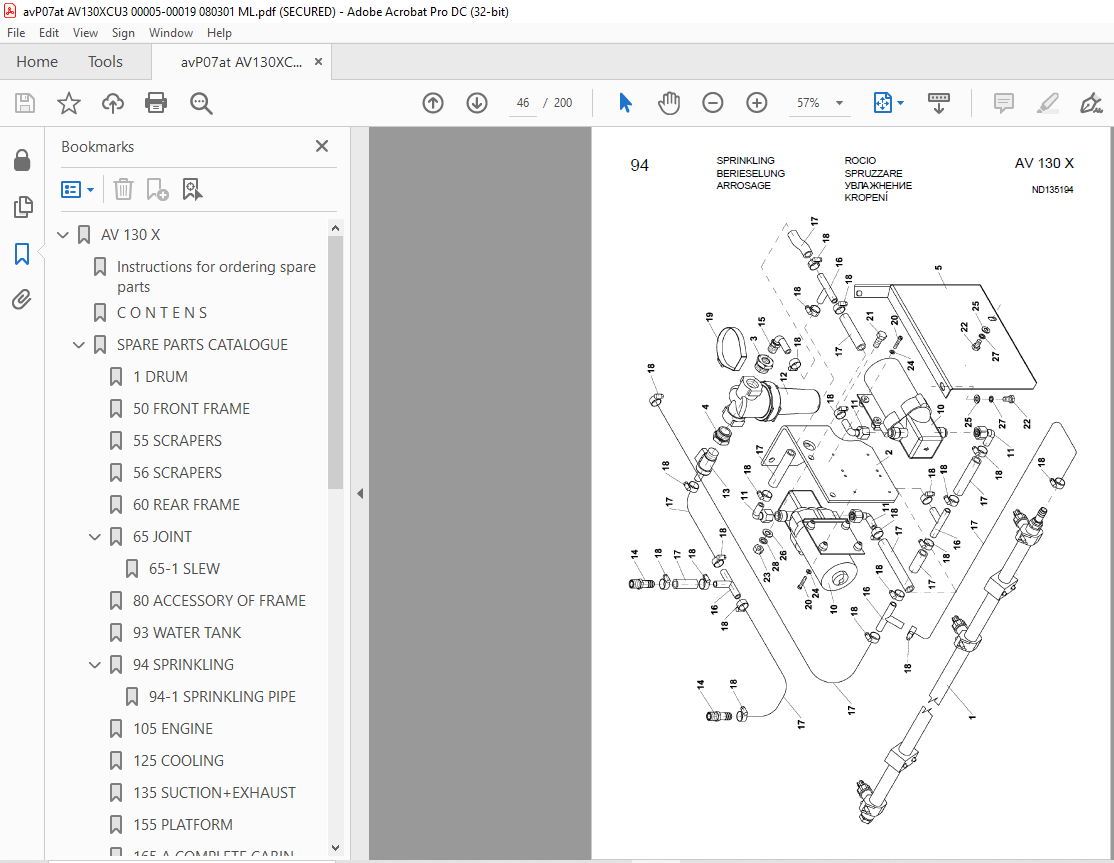Add document to starred favorites
This screenshot has height=863, width=1114.
pyautogui.click(x=69, y=103)
